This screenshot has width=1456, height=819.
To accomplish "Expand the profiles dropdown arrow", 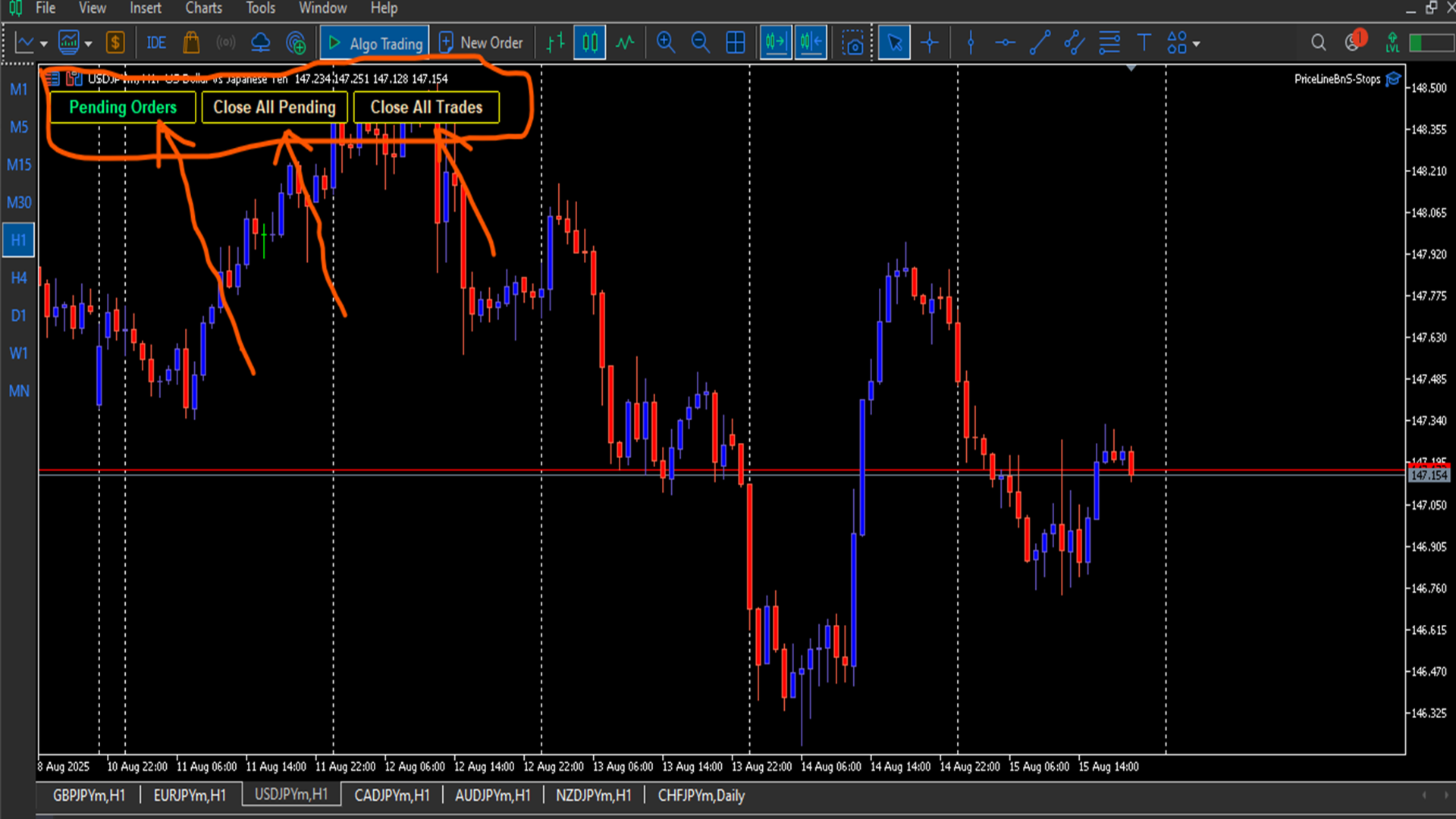I will (89, 44).
